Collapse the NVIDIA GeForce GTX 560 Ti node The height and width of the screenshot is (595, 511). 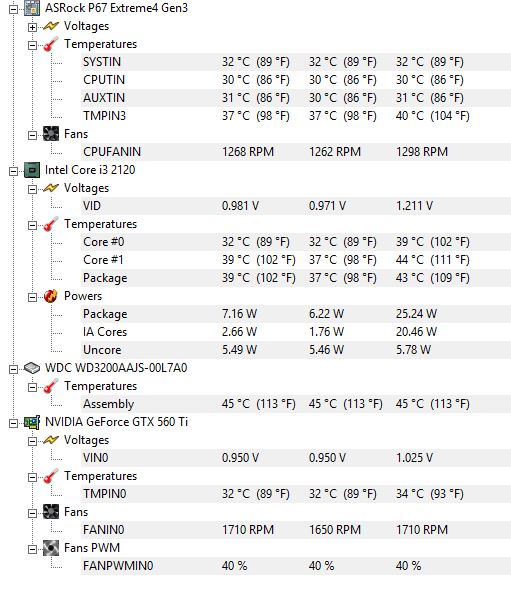[x=14, y=423]
